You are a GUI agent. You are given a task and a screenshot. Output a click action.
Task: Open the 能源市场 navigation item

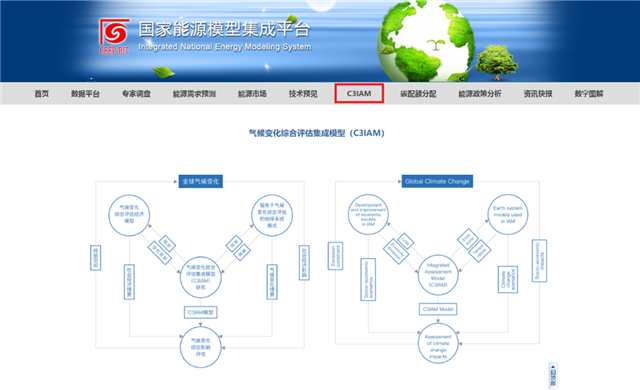click(252, 94)
